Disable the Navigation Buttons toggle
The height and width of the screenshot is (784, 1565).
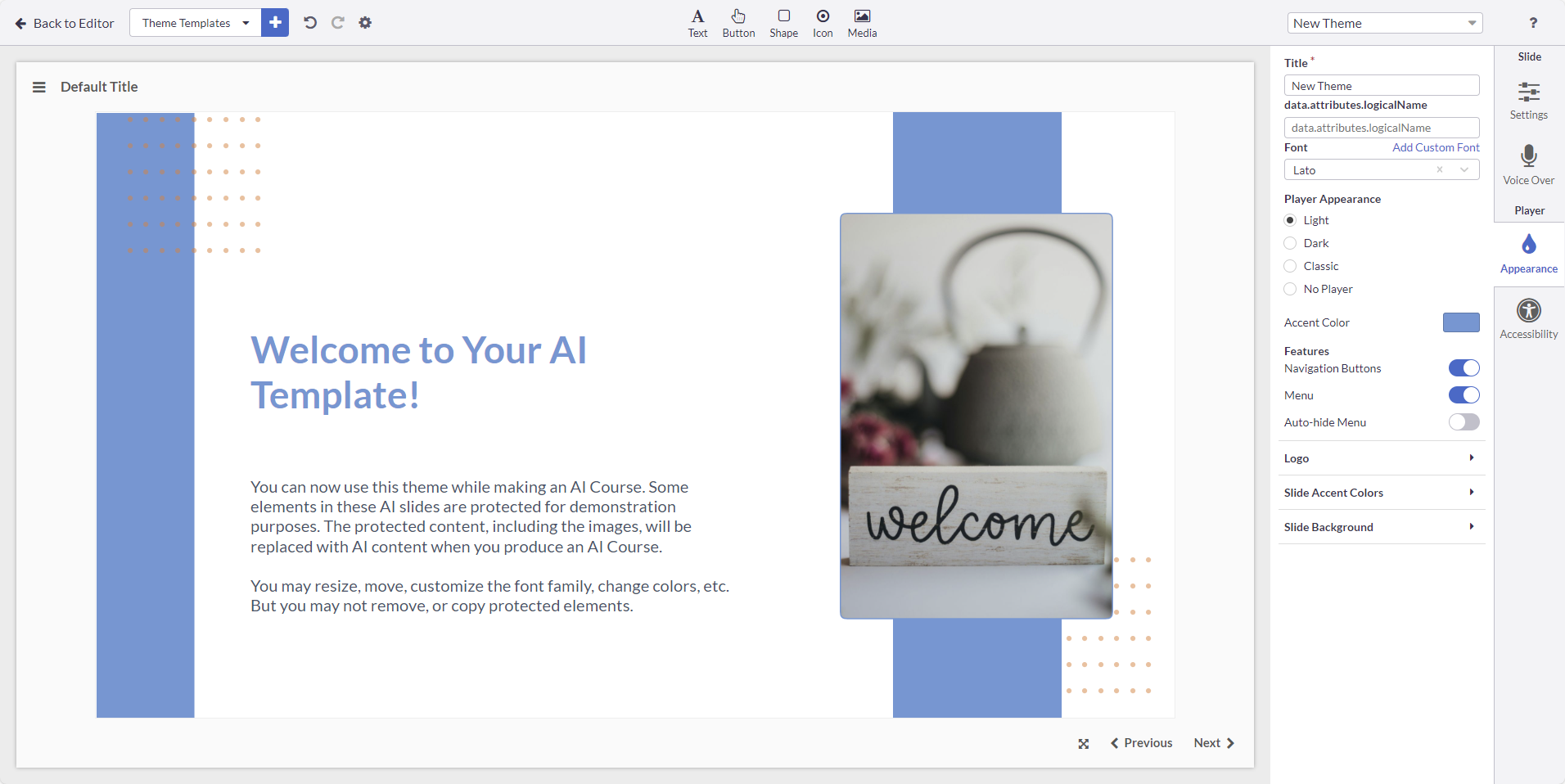point(1464,367)
